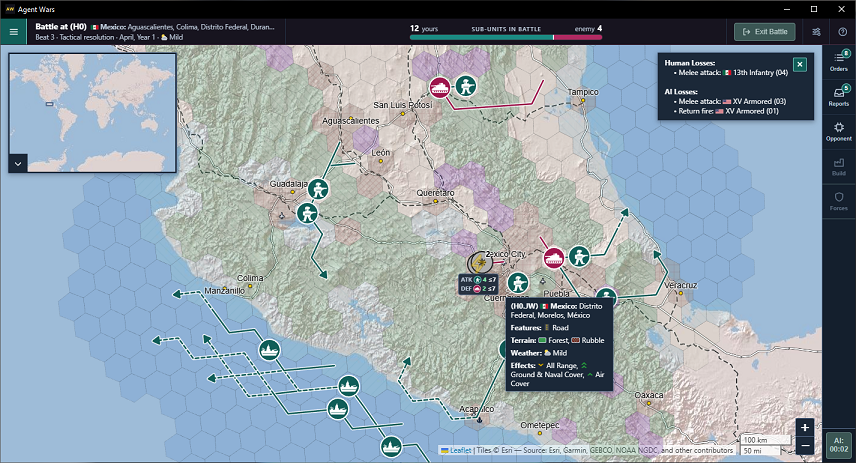Viewport: 856px width, 463px height.
Task: Click the Colima city label
Action: click(250, 278)
